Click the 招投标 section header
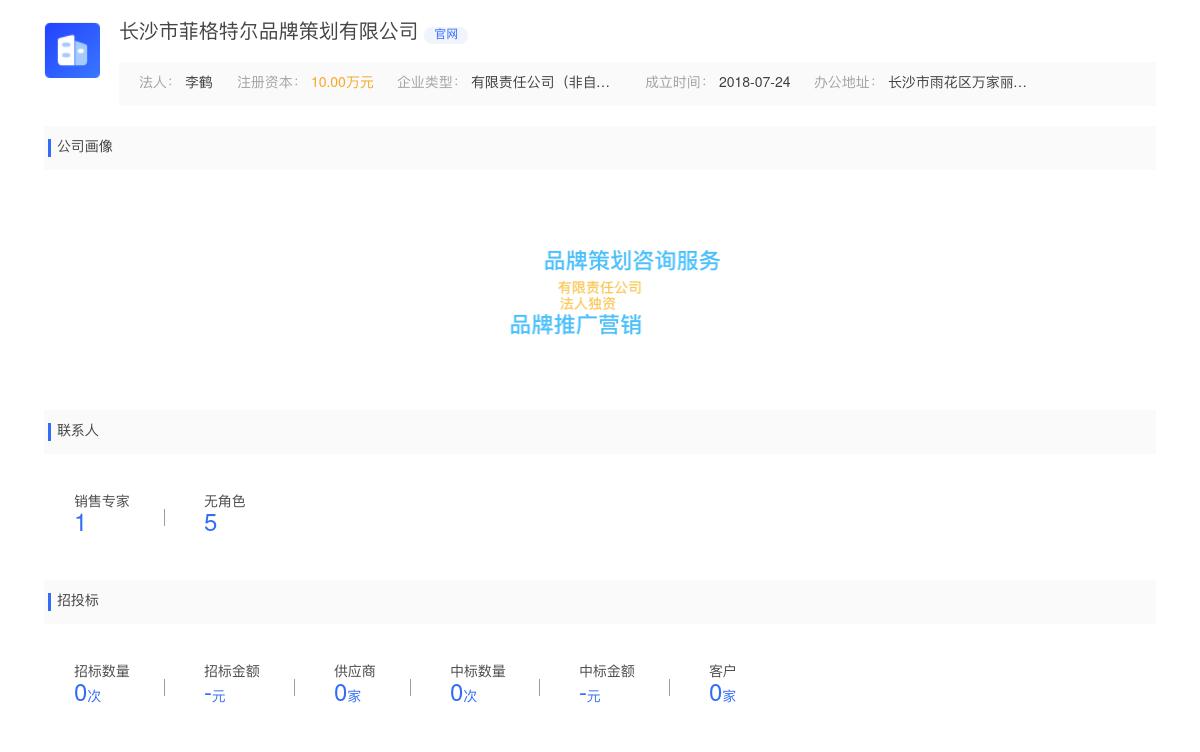 tap(77, 601)
